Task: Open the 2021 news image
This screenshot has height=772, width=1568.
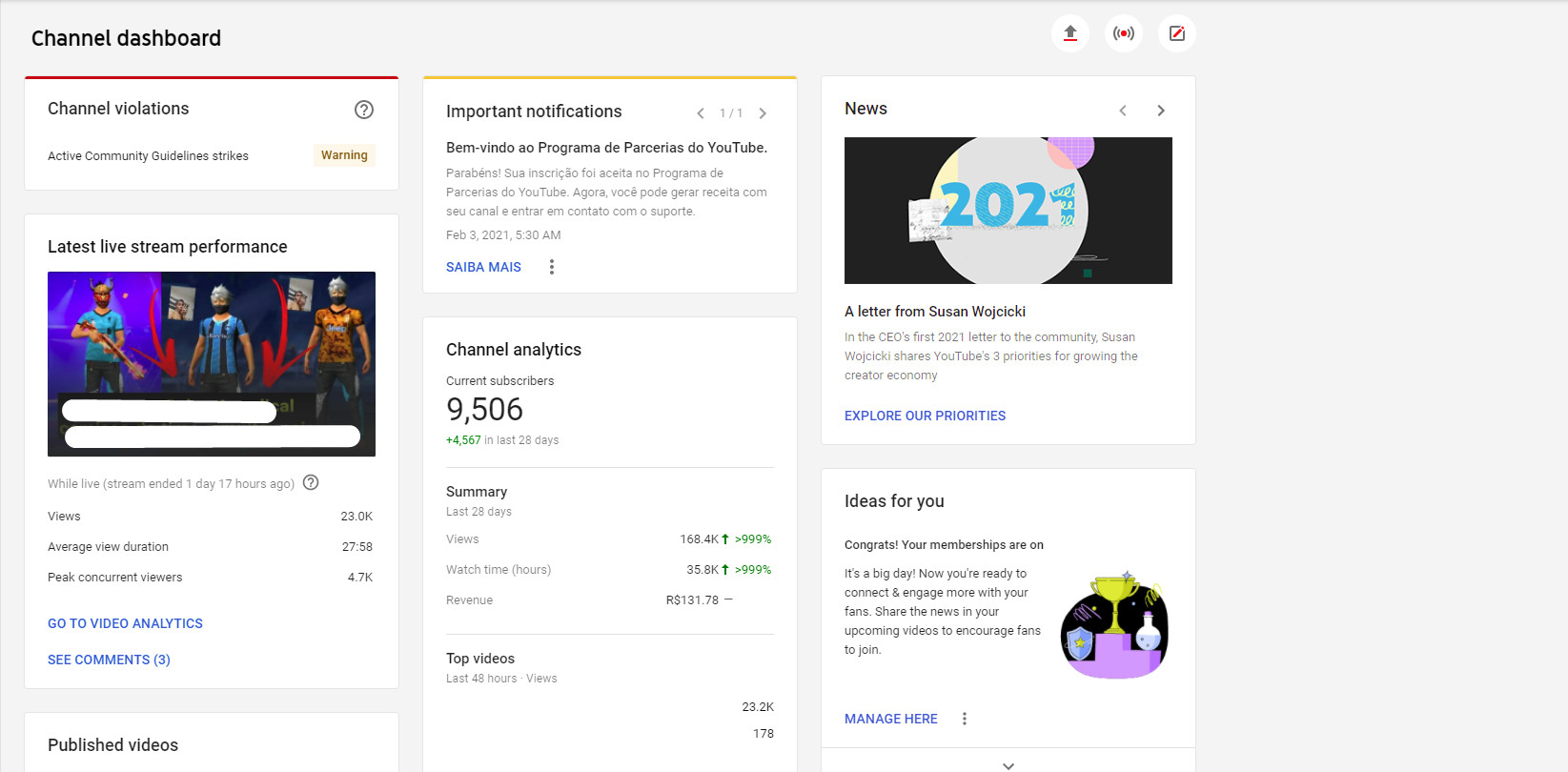Action: pos(1008,211)
